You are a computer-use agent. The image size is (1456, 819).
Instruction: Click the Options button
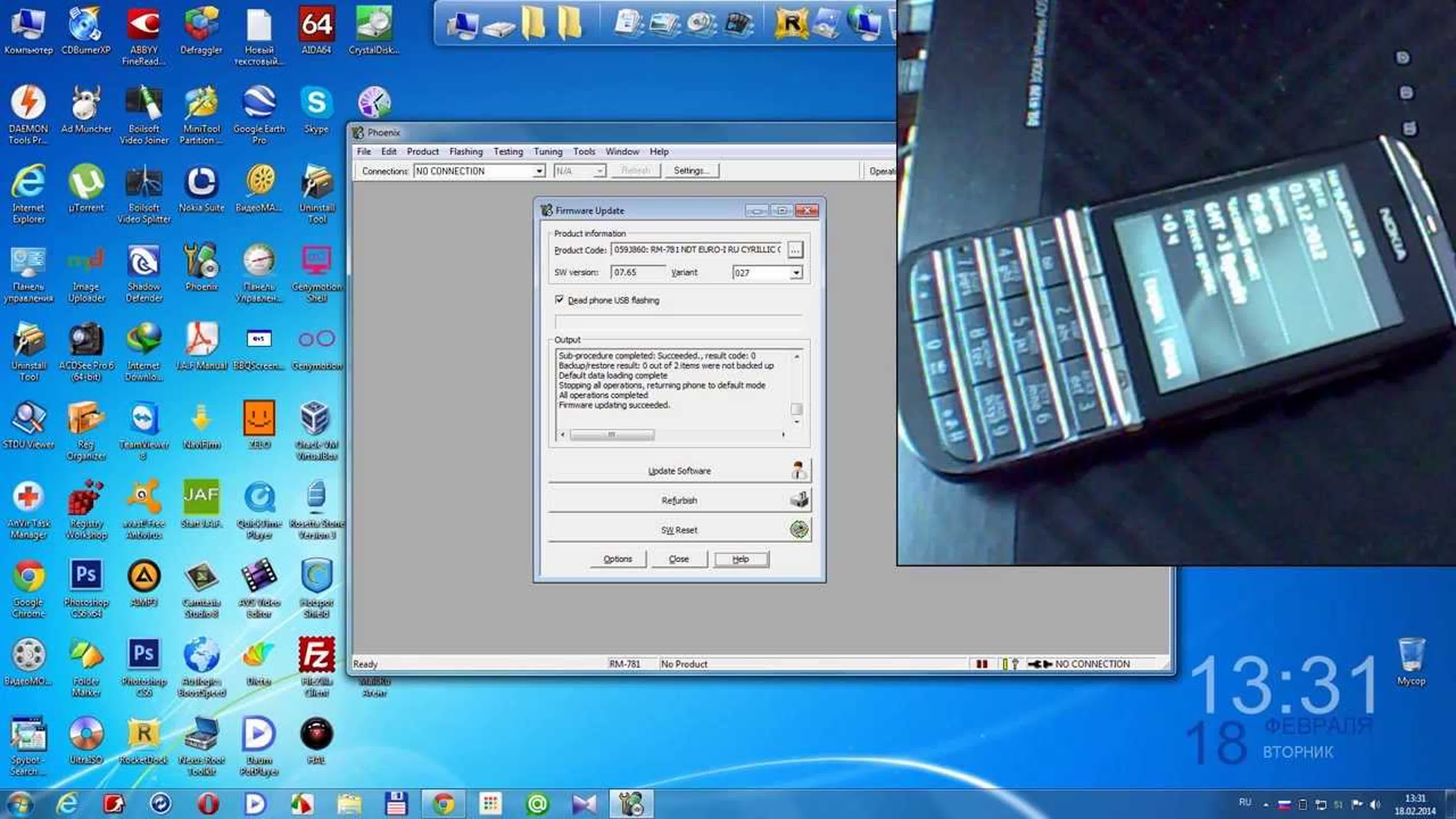pos(617,559)
